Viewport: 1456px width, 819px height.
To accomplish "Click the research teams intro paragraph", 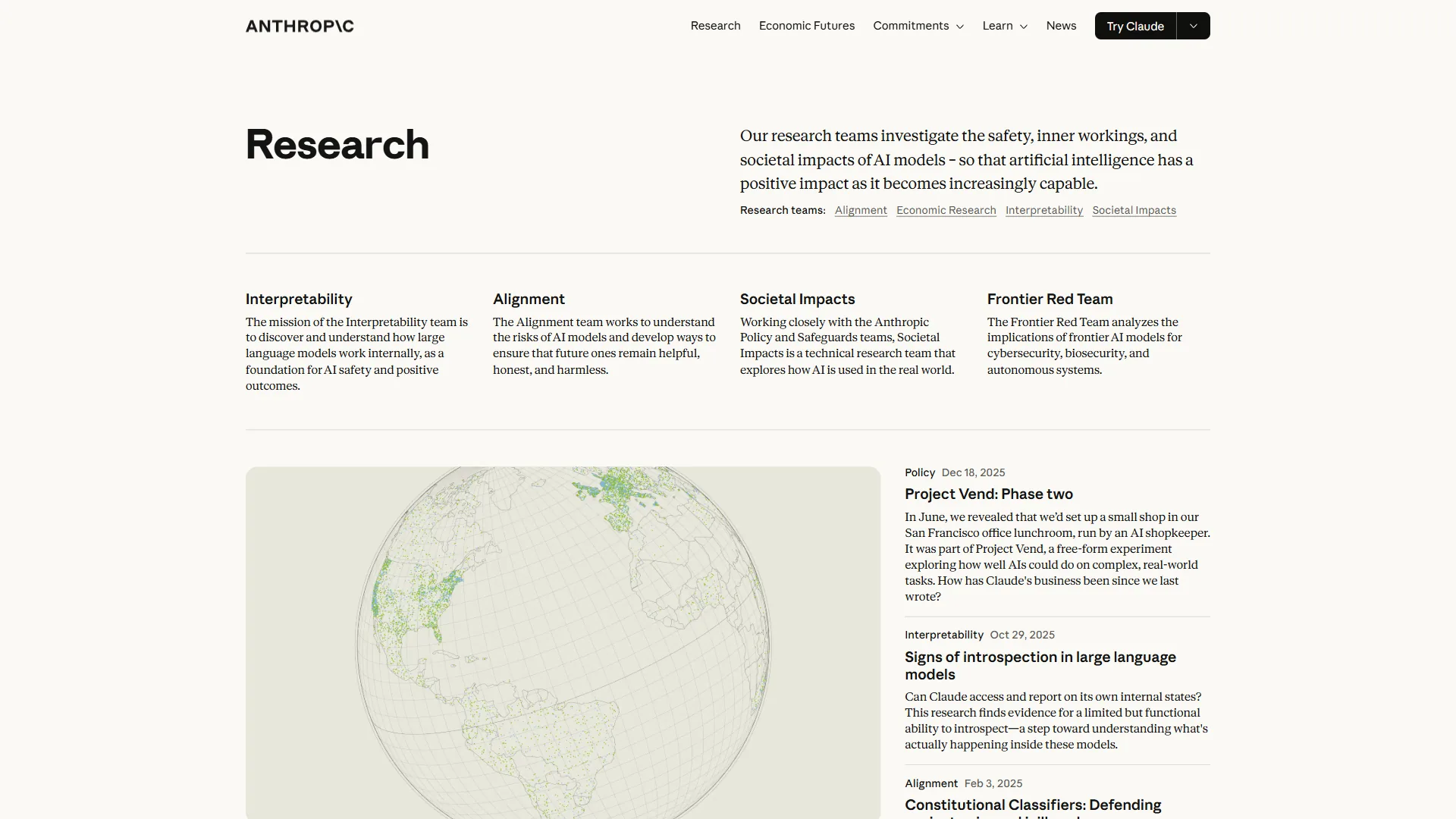I will [x=966, y=160].
